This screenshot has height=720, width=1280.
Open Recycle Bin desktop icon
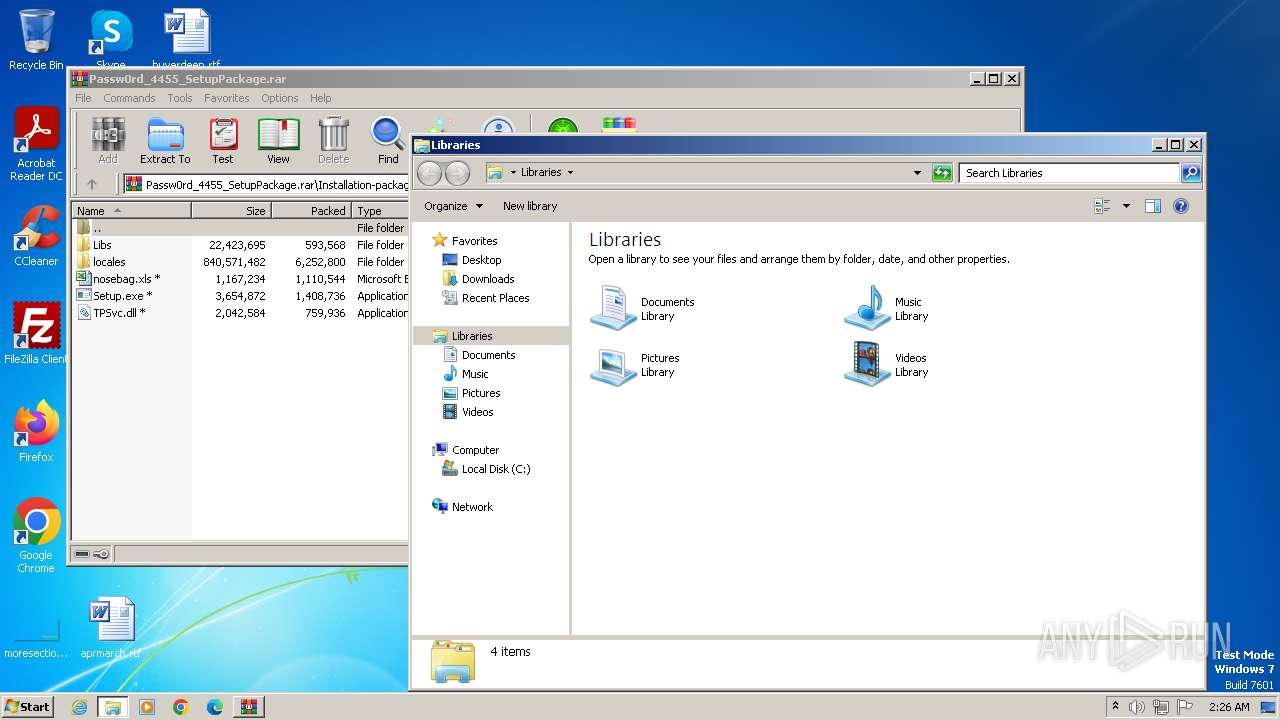[x=36, y=40]
